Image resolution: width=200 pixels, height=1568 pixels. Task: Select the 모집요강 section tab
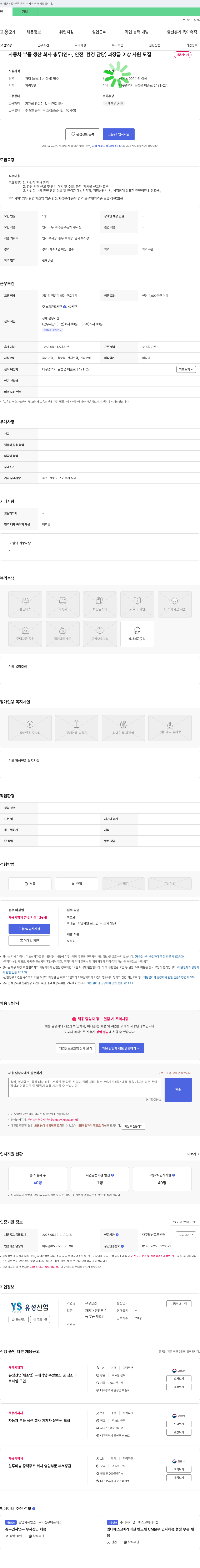click(x=6, y=45)
